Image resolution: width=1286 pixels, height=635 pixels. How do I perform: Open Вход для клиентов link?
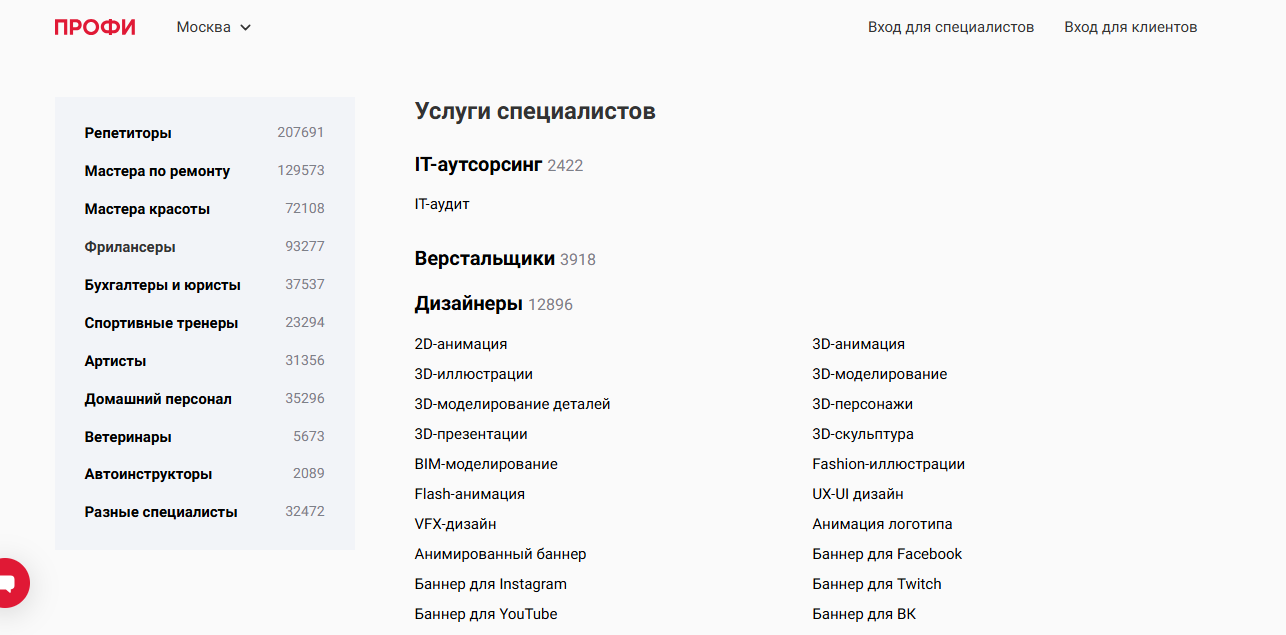click(1130, 27)
